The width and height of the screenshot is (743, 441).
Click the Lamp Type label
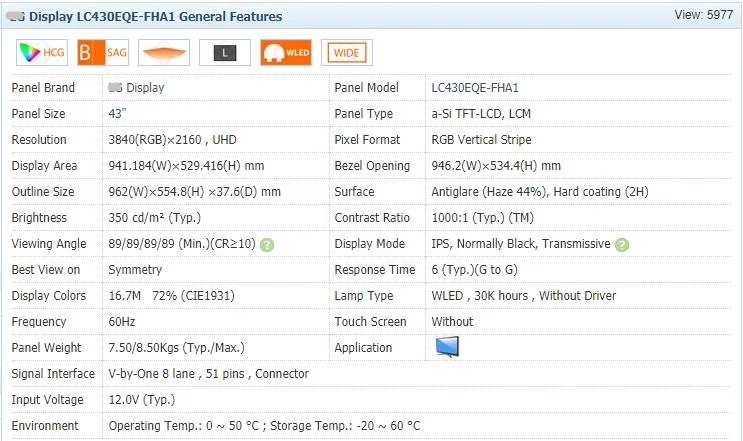pyautogui.click(x=364, y=296)
